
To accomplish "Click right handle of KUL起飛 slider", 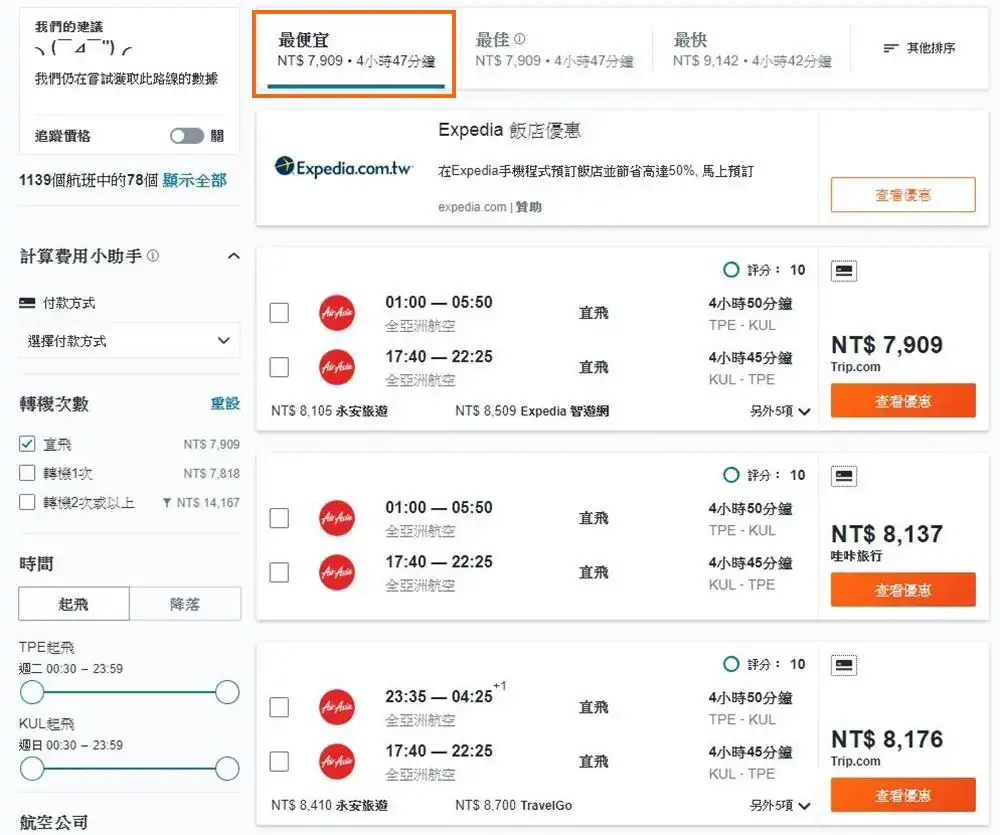I will [x=227, y=769].
